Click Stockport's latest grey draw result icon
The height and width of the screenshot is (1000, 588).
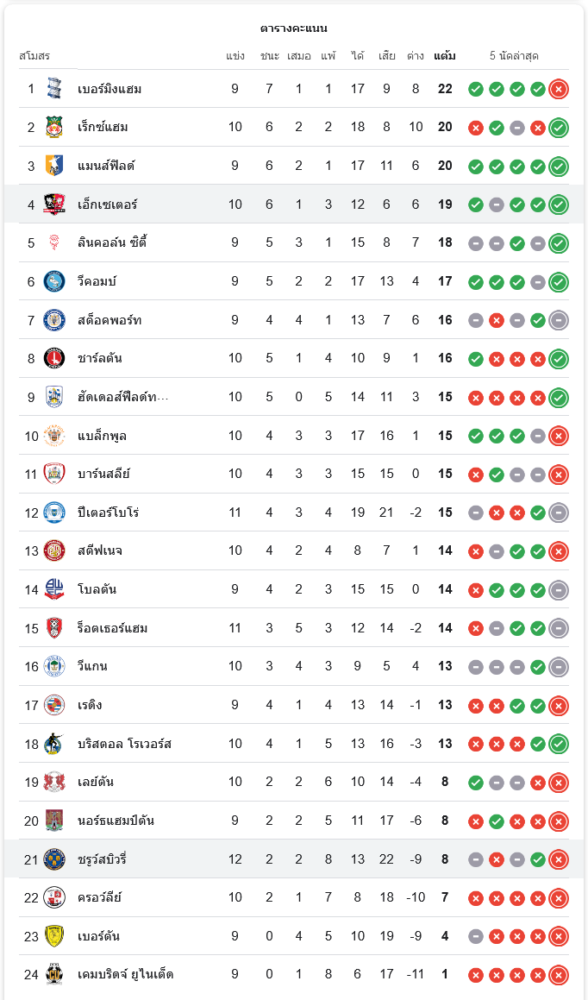(559, 320)
